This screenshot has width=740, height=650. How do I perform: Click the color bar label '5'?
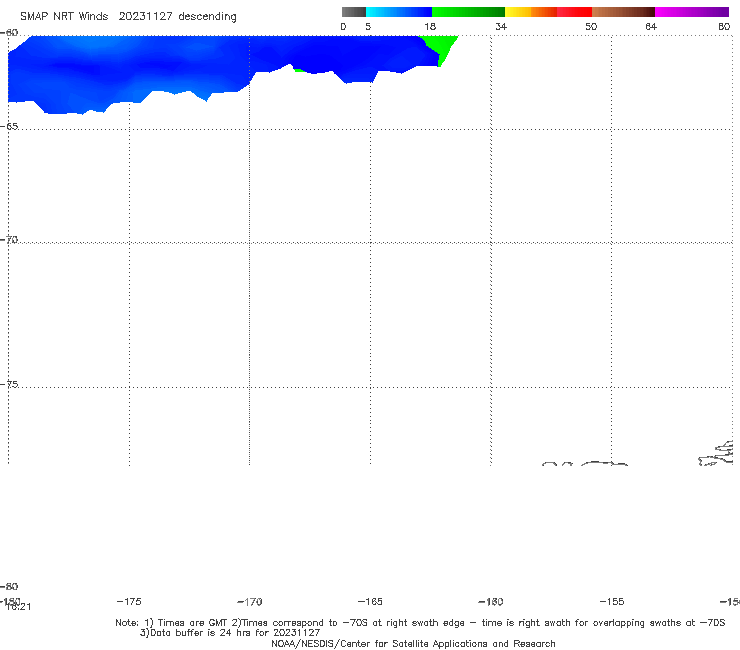click(368, 27)
